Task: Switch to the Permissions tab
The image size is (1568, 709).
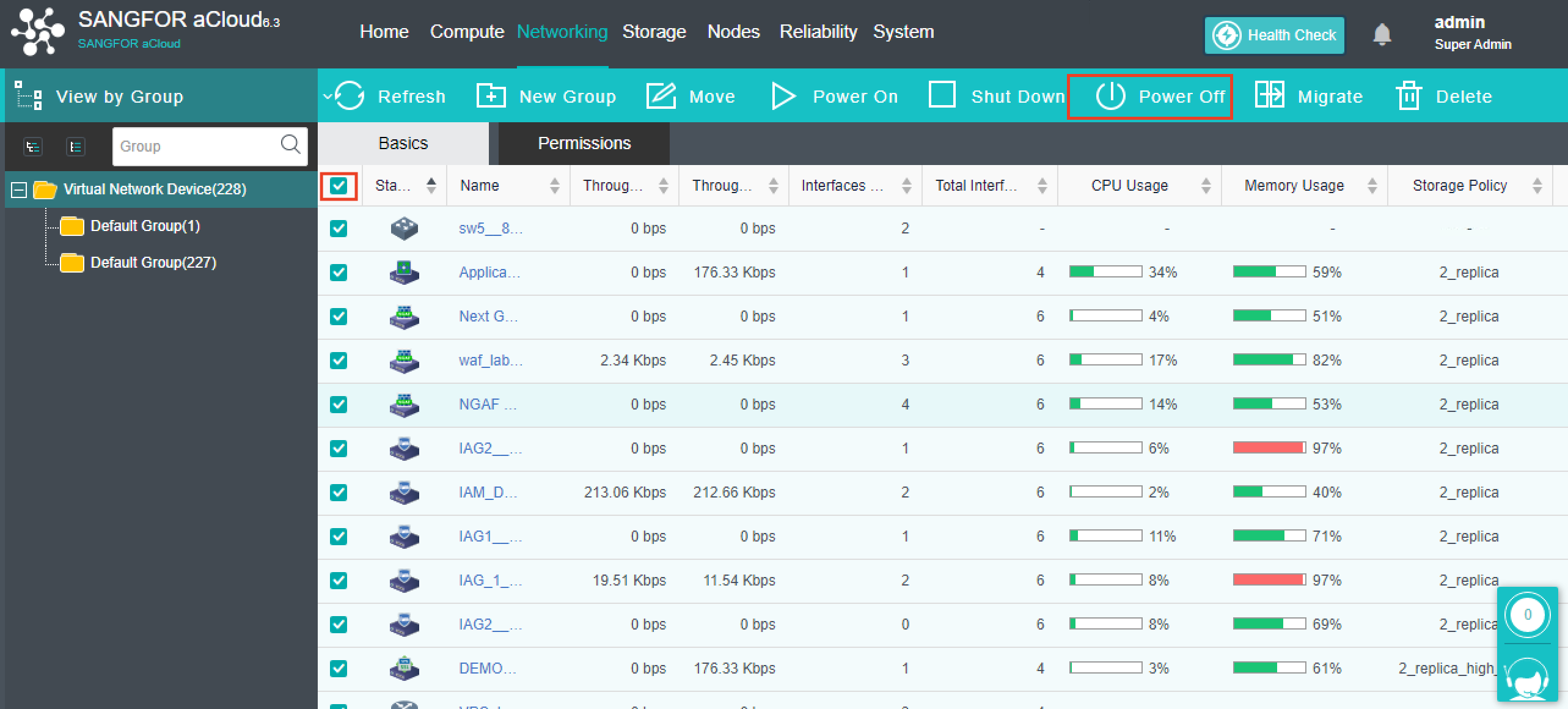Action: pyautogui.click(x=584, y=144)
